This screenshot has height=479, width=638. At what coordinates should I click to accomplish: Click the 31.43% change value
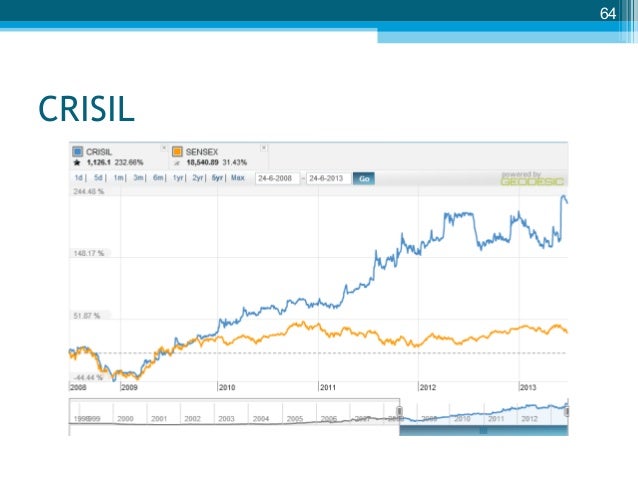click(235, 162)
